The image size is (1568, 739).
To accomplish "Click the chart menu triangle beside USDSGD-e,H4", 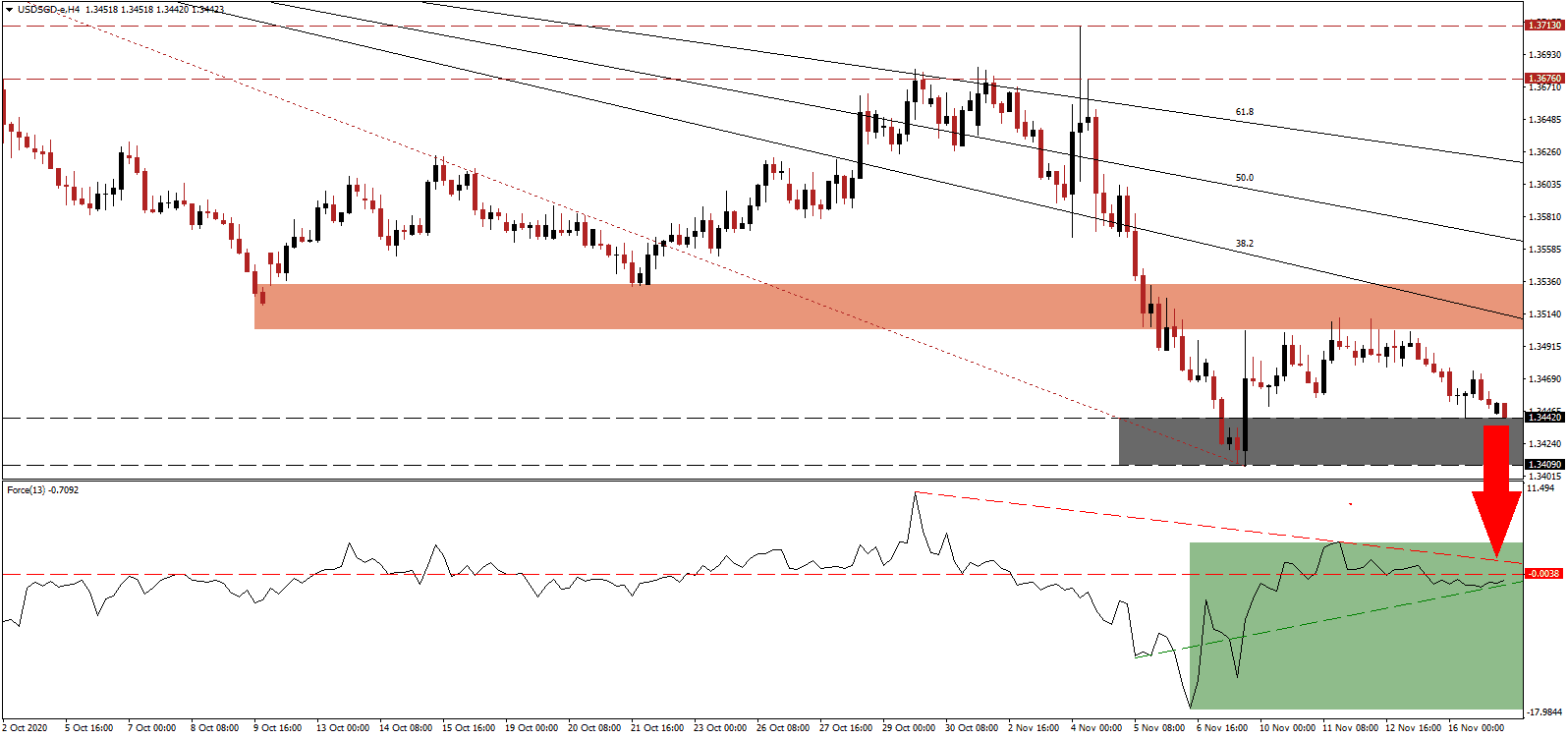I will pos(9,10).
